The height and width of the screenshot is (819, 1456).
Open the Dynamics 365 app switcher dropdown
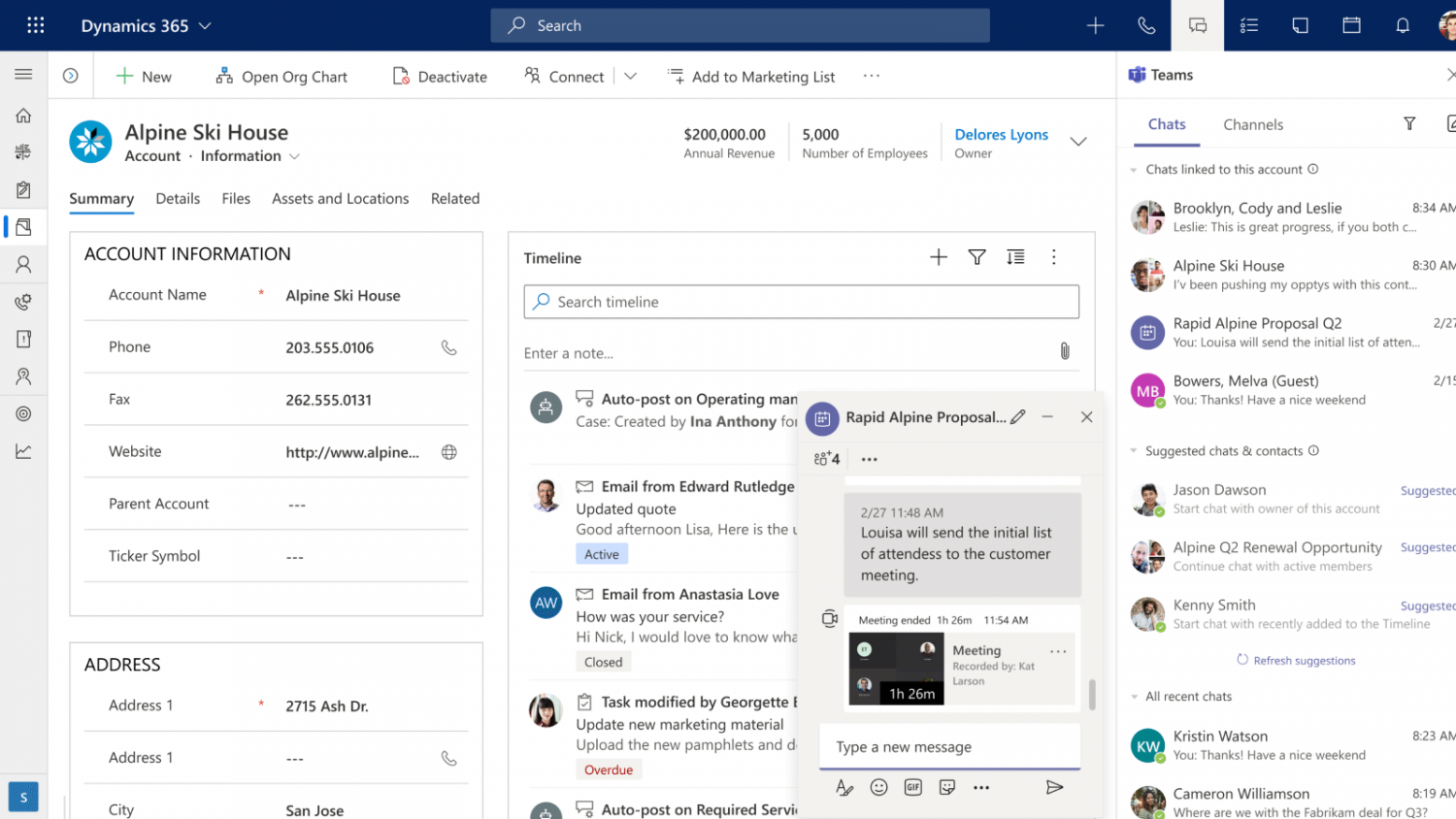[x=205, y=26]
